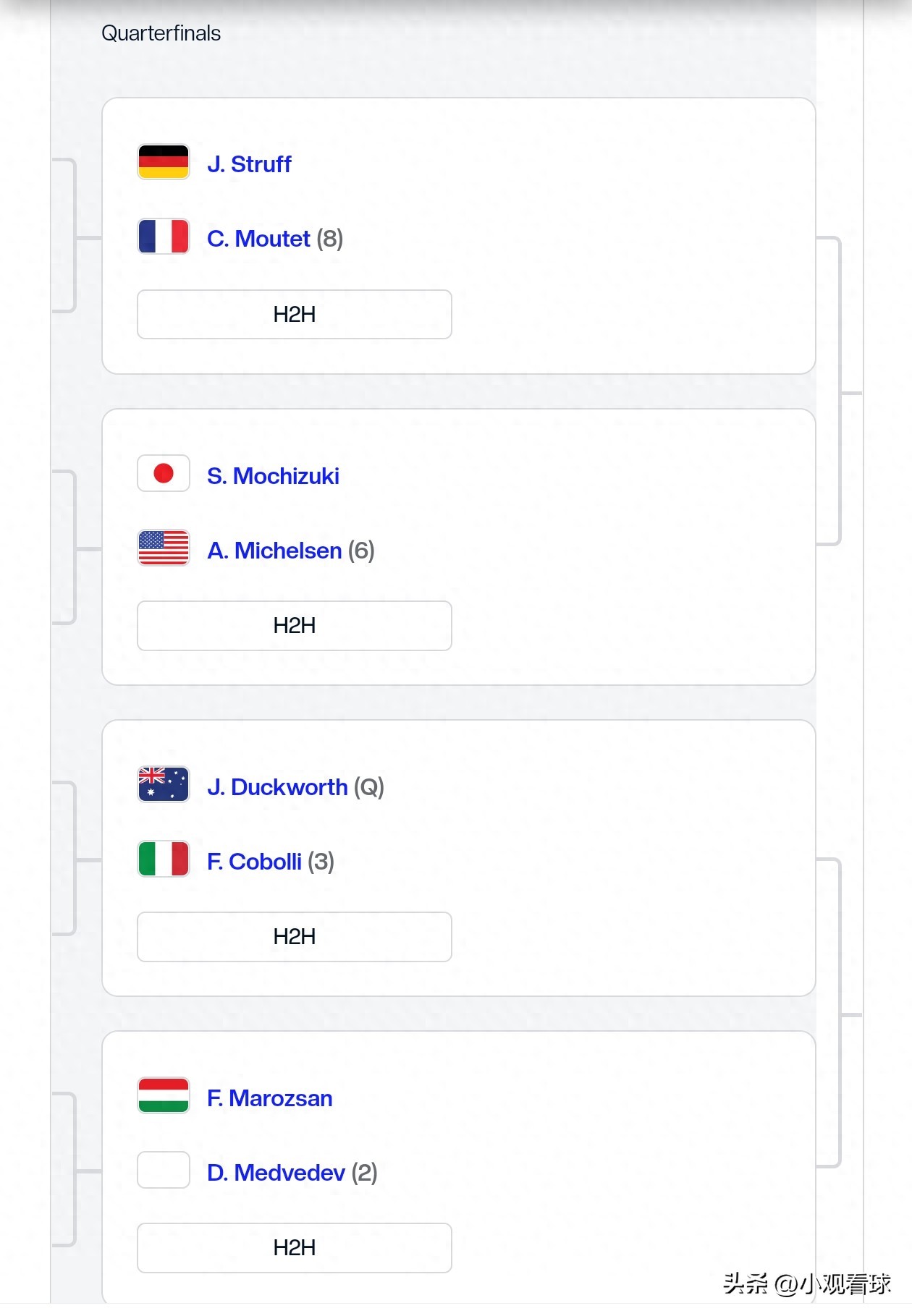View F. Cobolli's player page
The height and width of the screenshot is (1316, 912).
254,862
